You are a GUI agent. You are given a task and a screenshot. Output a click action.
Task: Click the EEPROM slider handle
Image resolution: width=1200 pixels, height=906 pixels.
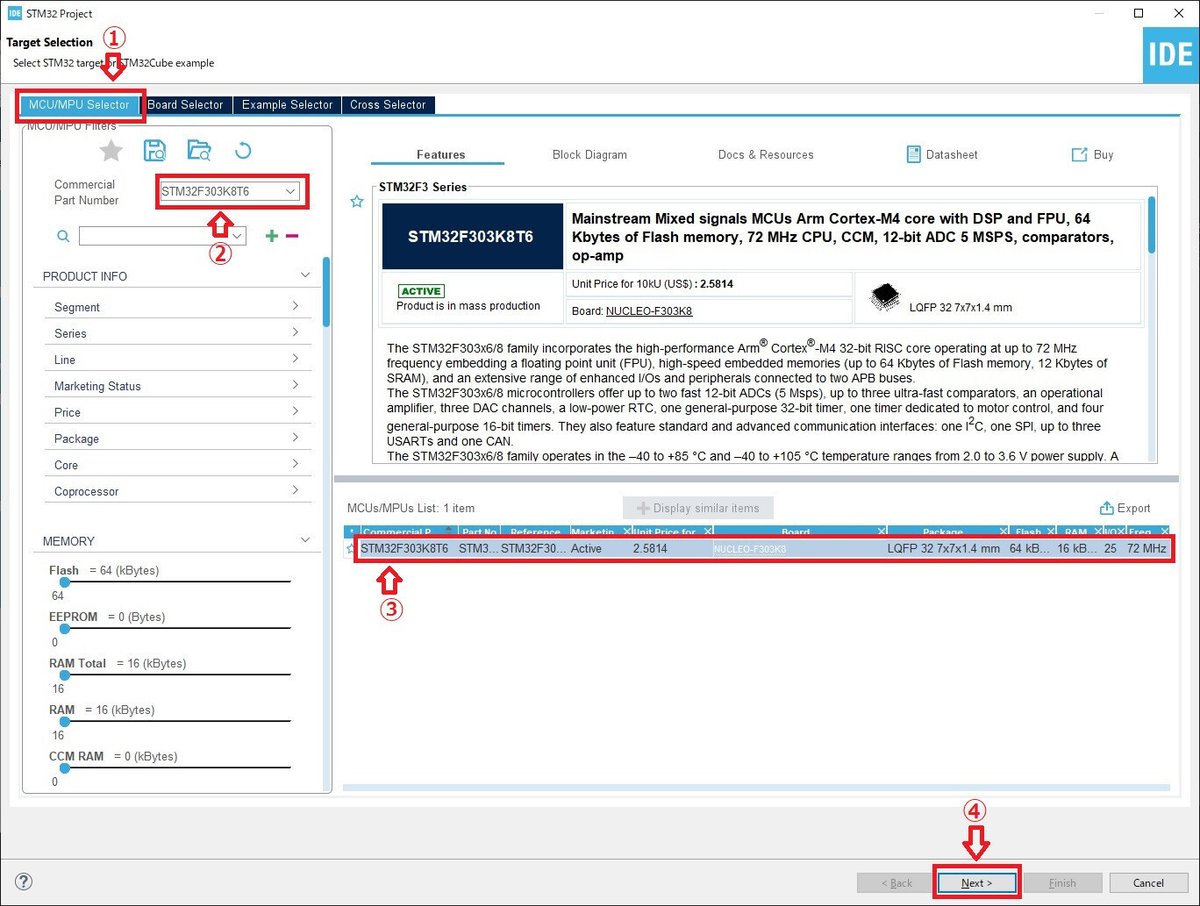point(65,629)
